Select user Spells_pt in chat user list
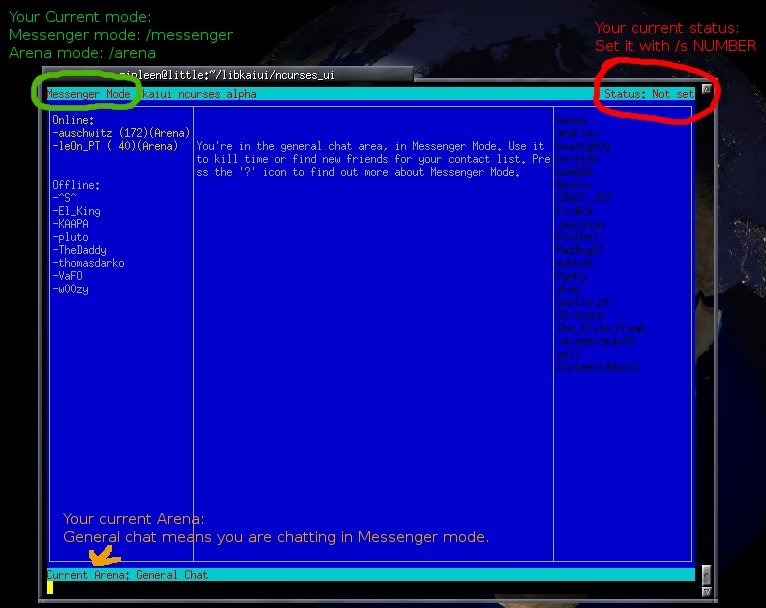 [x=583, y=302]
